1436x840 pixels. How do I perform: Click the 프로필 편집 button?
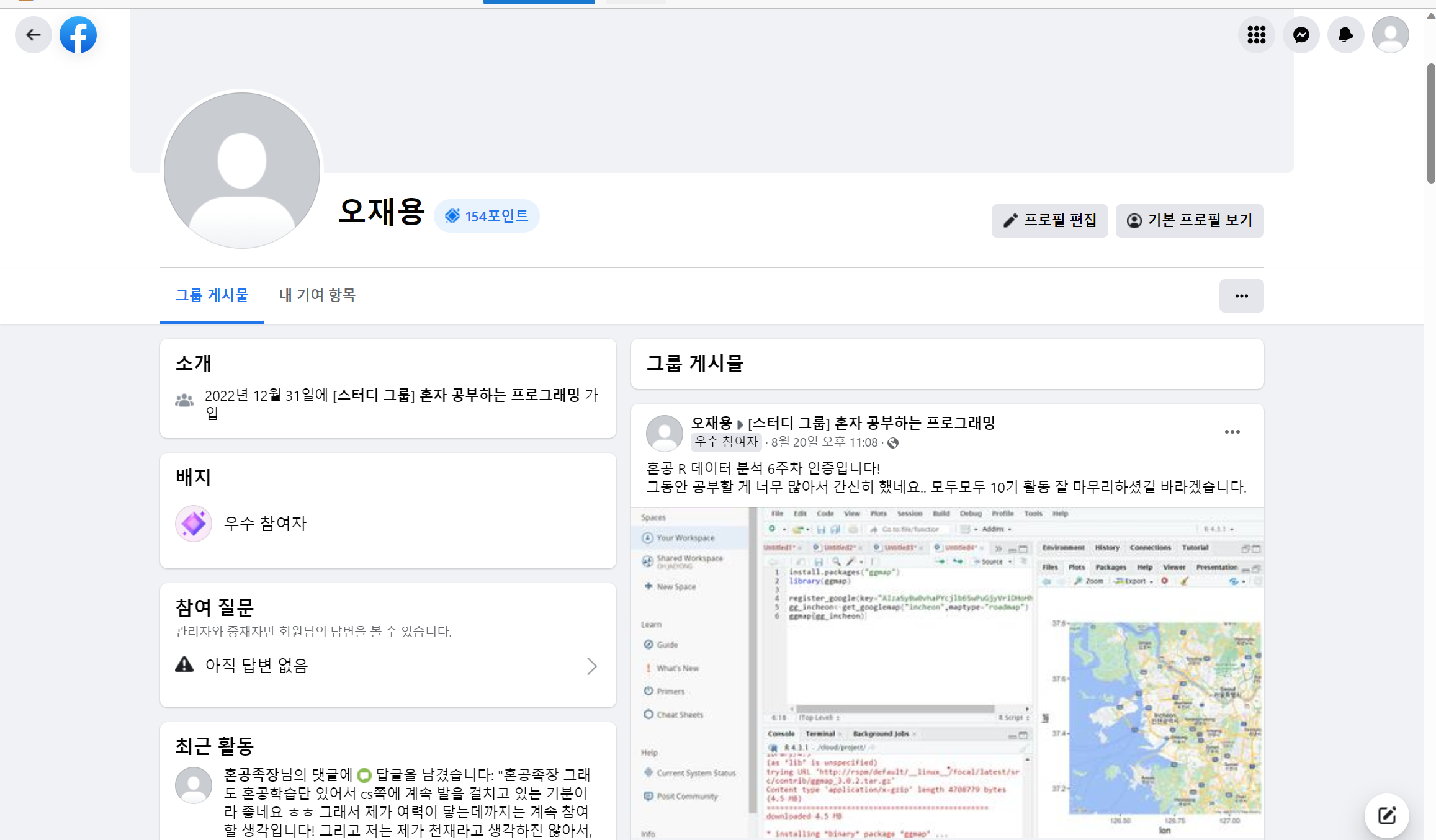(1049, 221)
